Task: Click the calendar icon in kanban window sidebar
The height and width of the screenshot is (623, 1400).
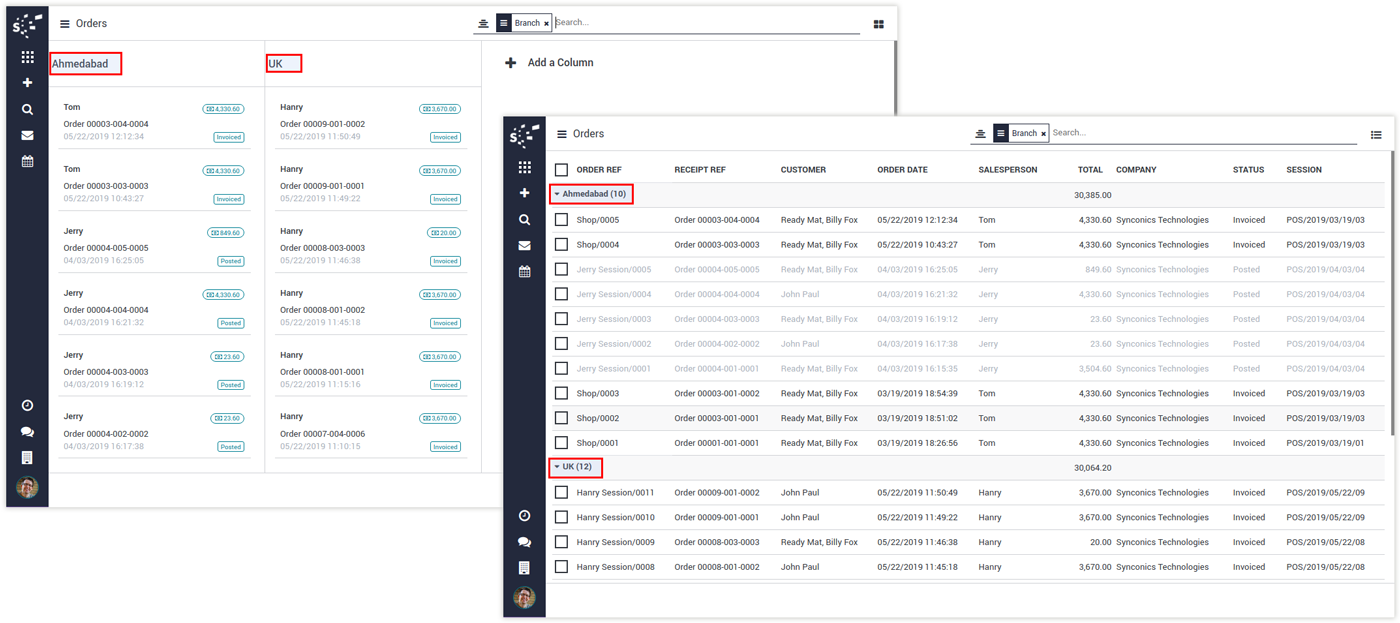Action: [27, 161]
